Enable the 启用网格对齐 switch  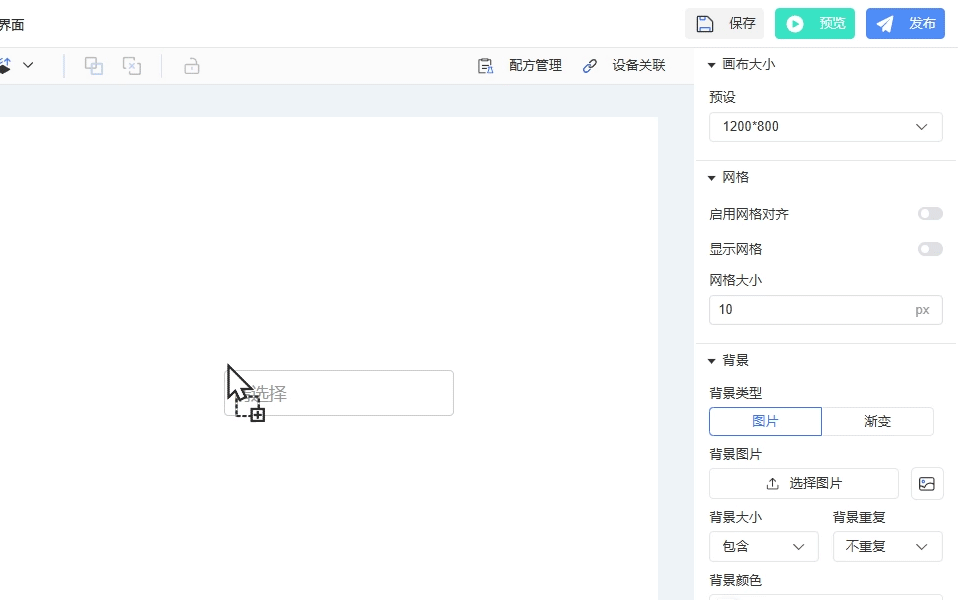(x=930, y=214)
